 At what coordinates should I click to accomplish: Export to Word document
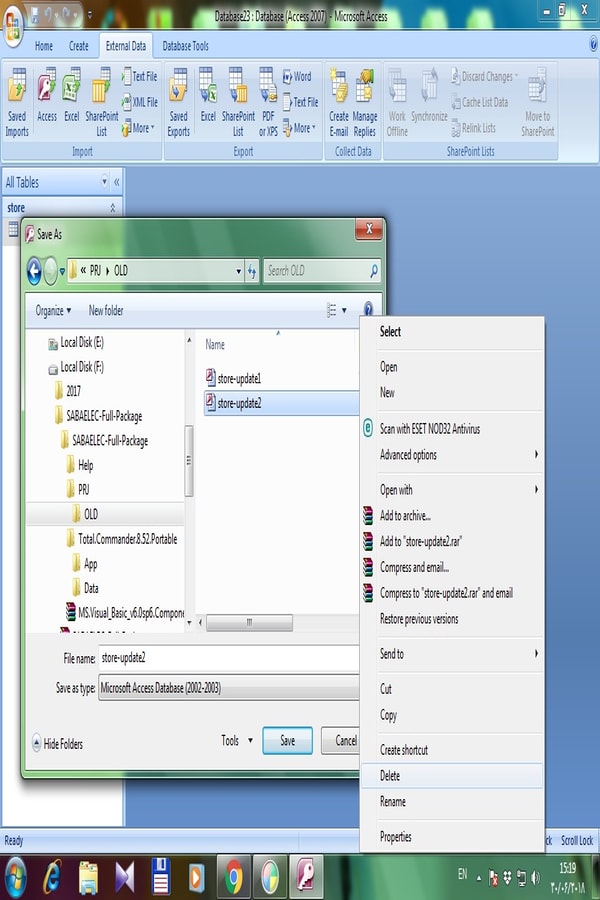coord(297,76)
